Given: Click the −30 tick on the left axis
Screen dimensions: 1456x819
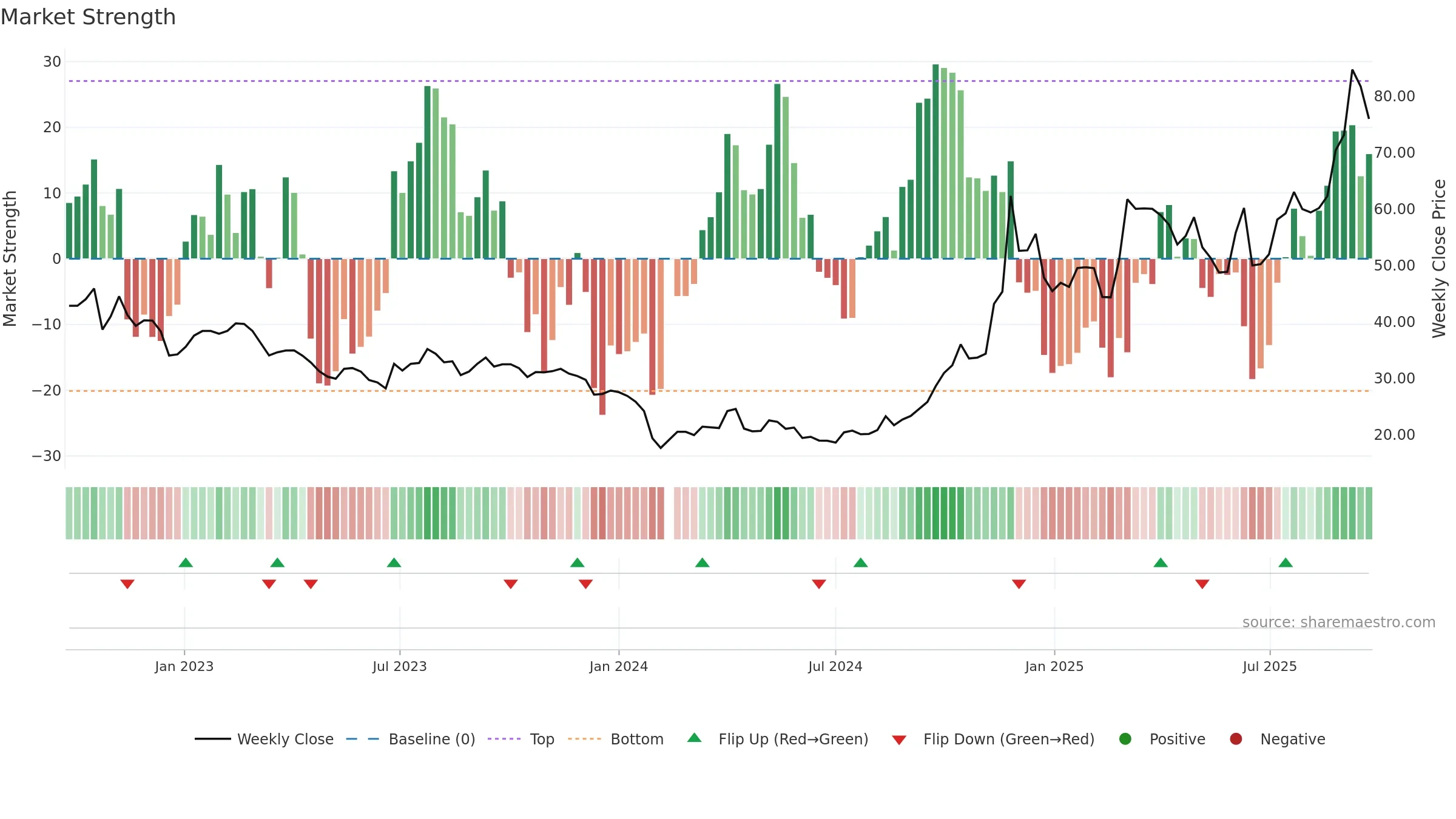Looking at the screenshot, I should pyautogui.click(x=47, y=456).
